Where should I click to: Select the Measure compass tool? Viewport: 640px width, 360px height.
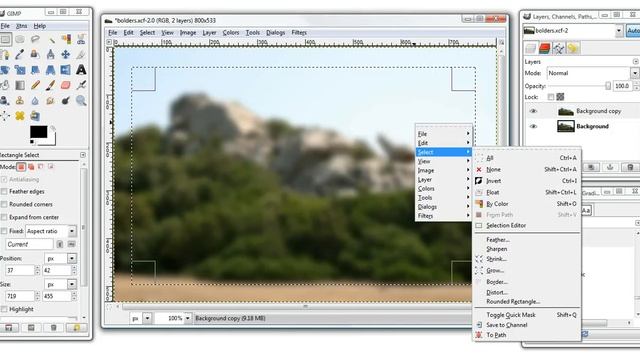point(51,54)
